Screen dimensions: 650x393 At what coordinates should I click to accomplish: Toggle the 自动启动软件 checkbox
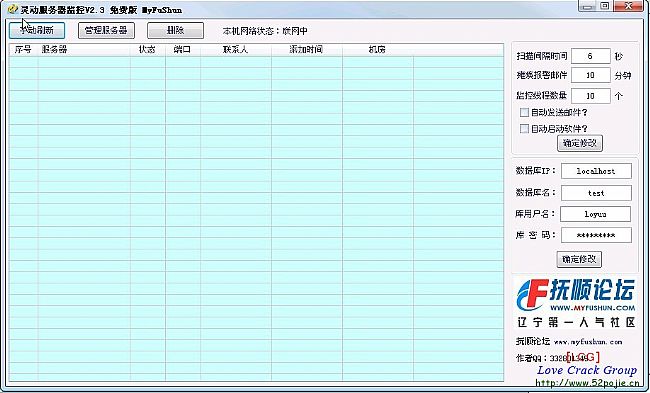[x=524, y=129]
